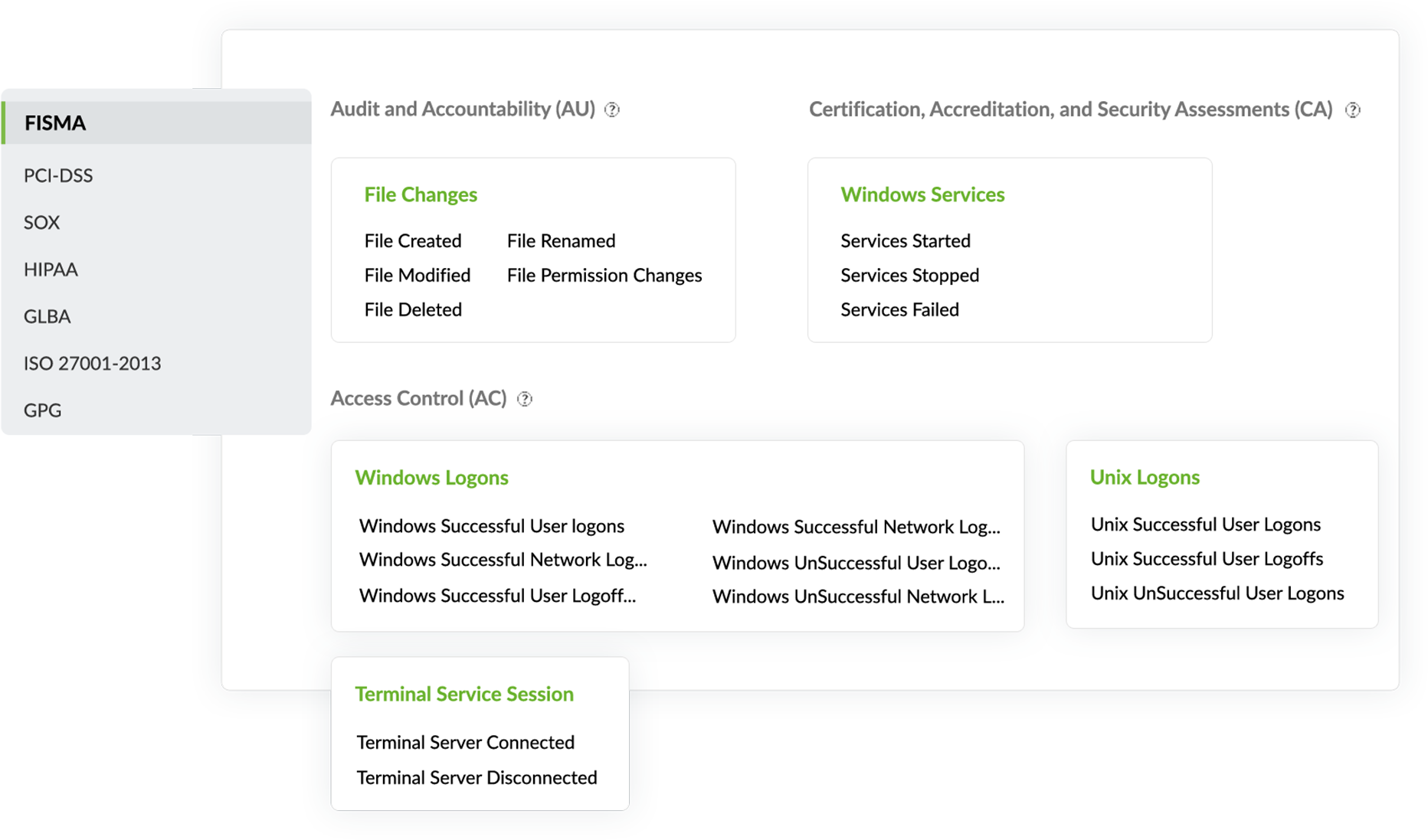View Unix Successful User Logons report
The height and width of the screenshot is (840, 1428).
click(x=1206, y=525)
